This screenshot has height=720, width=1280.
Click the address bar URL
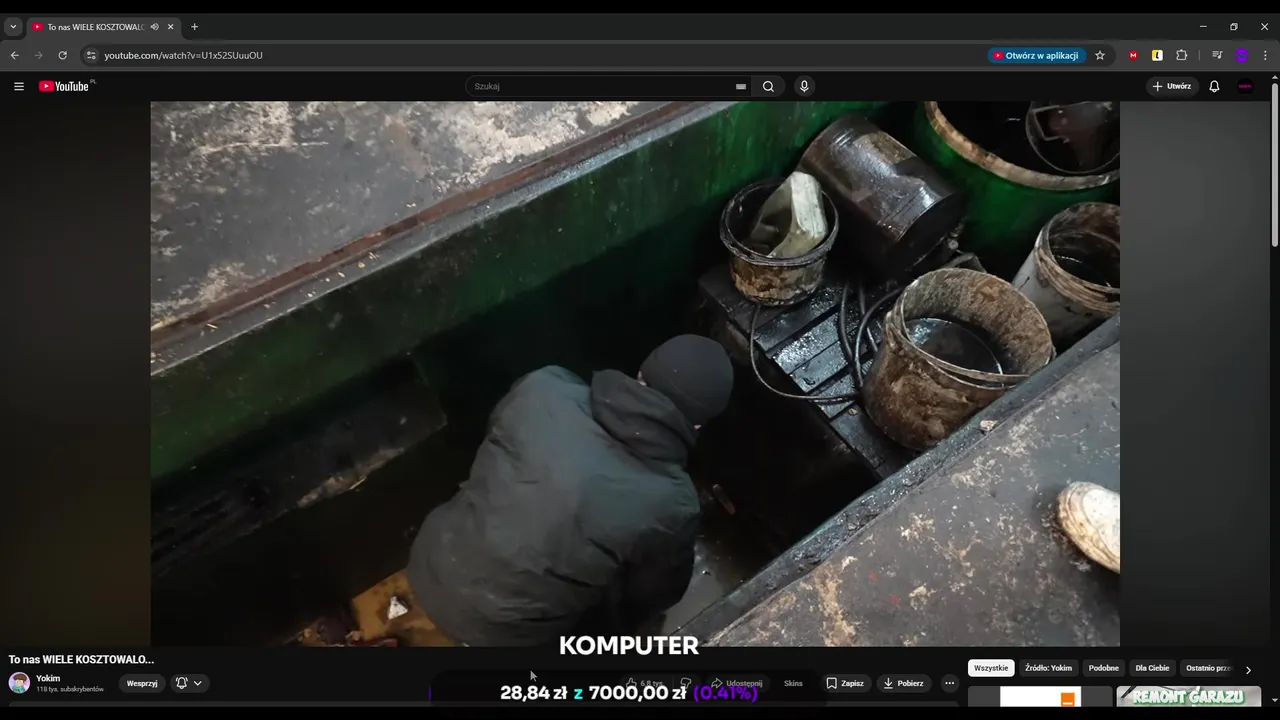point(184,55)
